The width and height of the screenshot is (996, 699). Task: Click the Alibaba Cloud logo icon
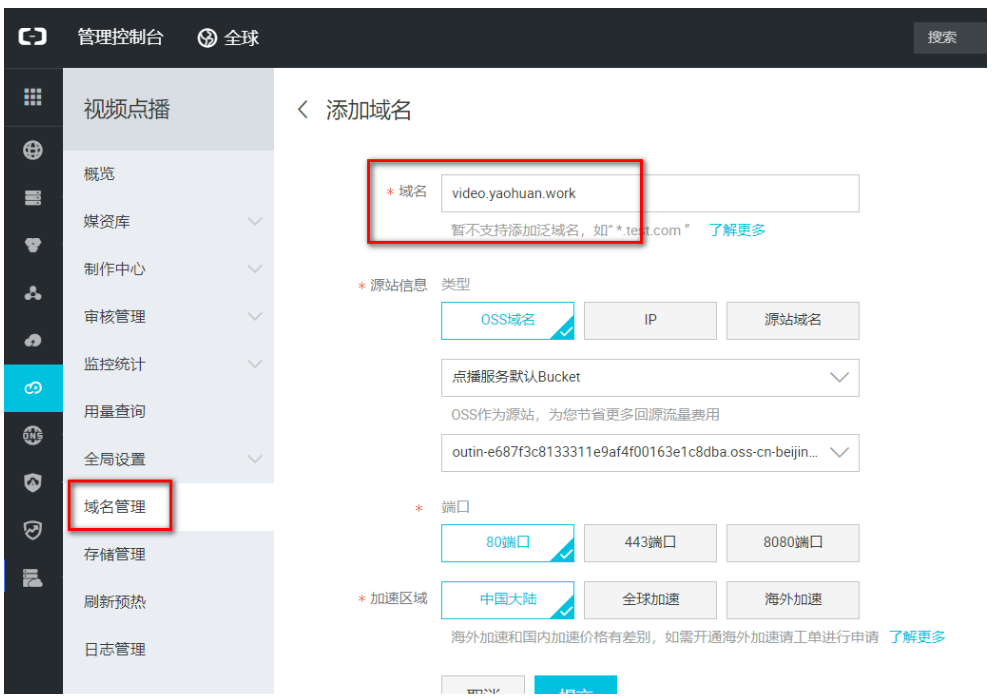32,37
